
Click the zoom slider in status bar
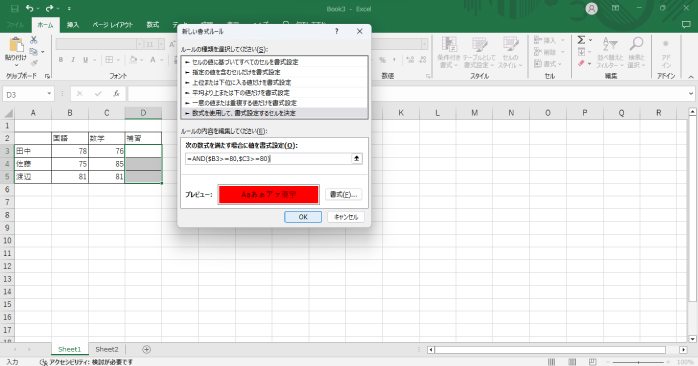638,362
